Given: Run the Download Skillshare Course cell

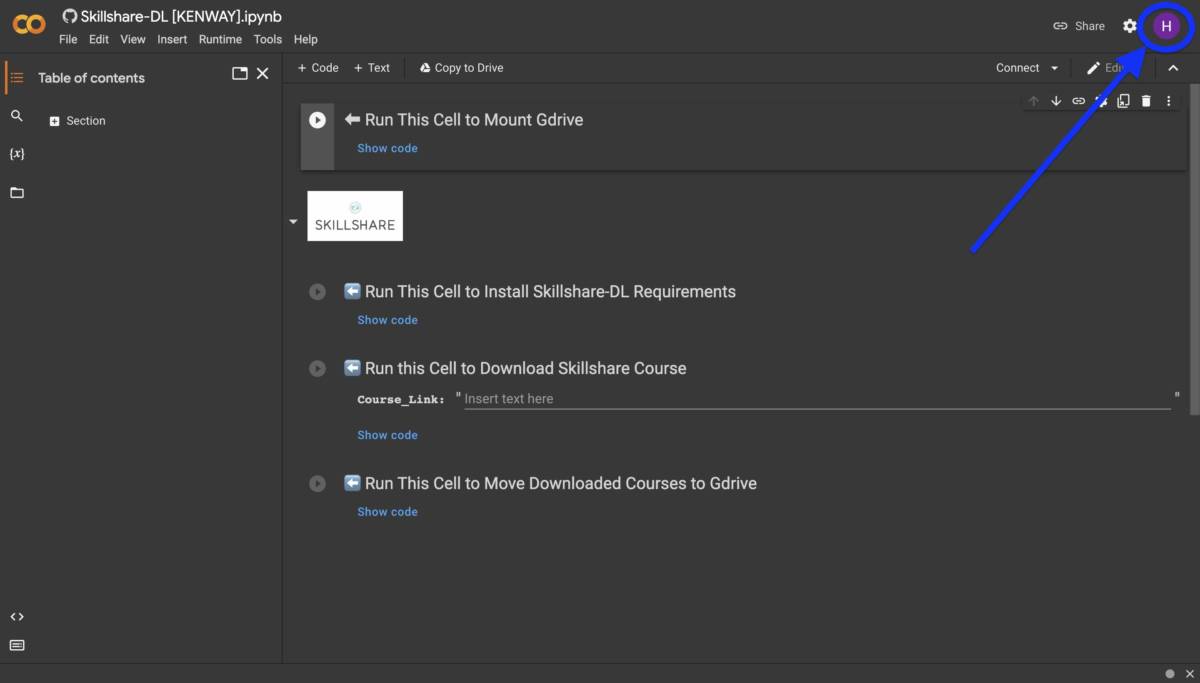Looking at the screenshot, I should coord(317,369).
